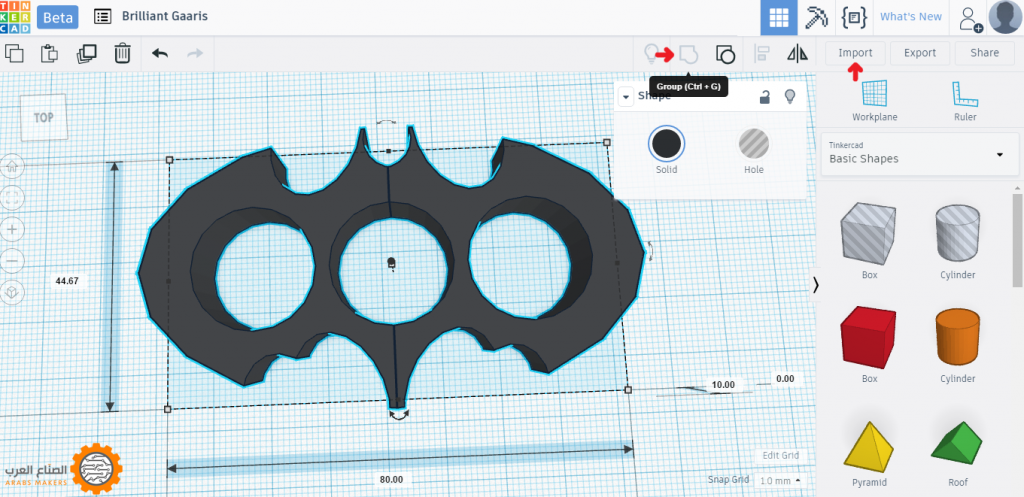Pick the striped hole Box shape
1024x497 pixels.
tap(869, 233)
